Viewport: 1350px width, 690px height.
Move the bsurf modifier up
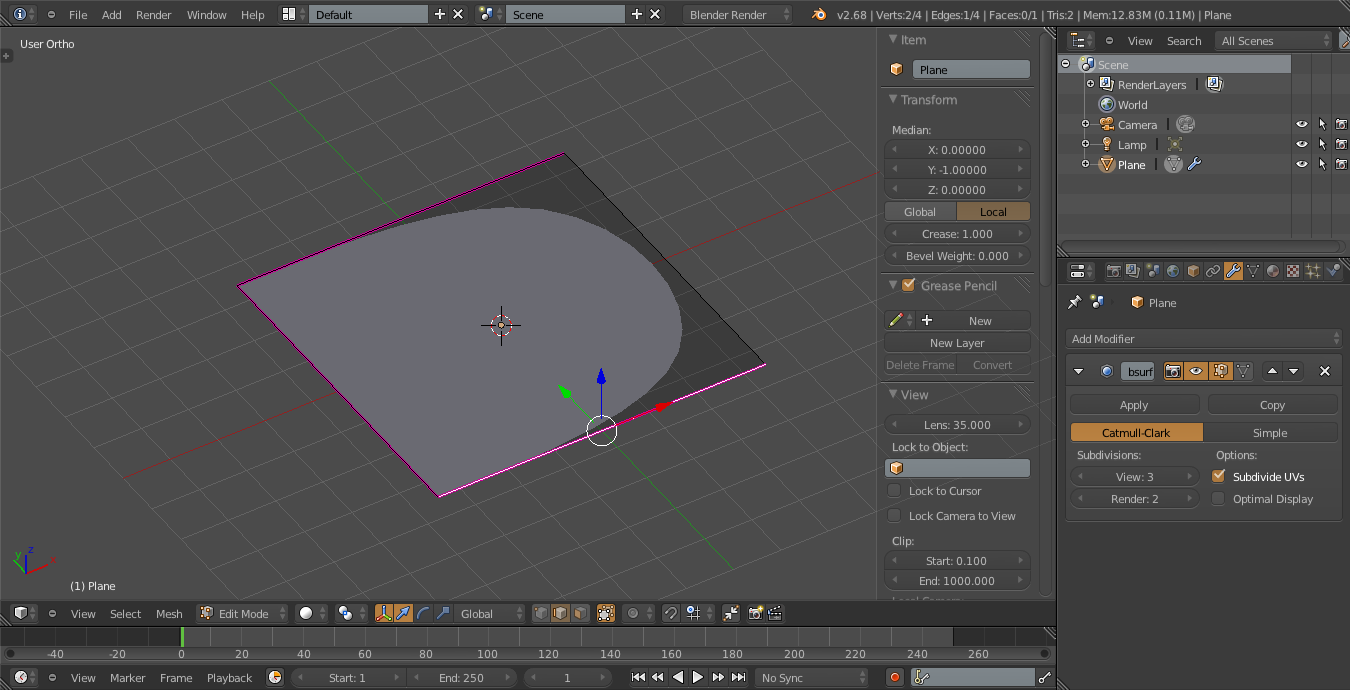(1272, 371)
